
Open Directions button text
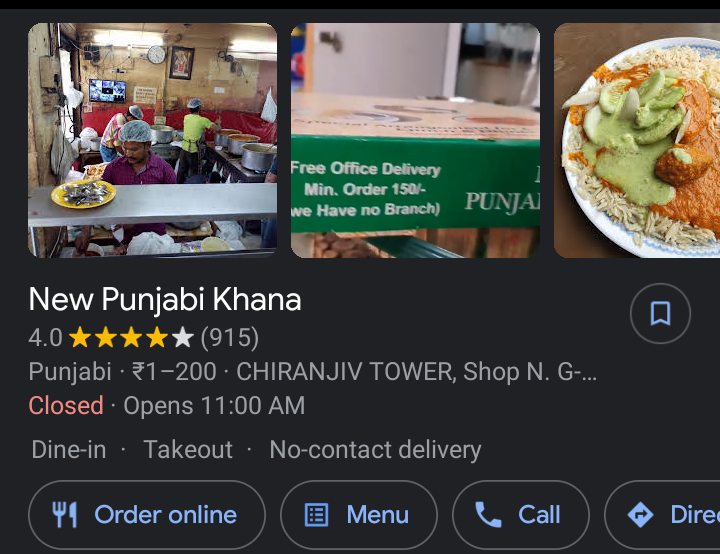coord(695,514)
